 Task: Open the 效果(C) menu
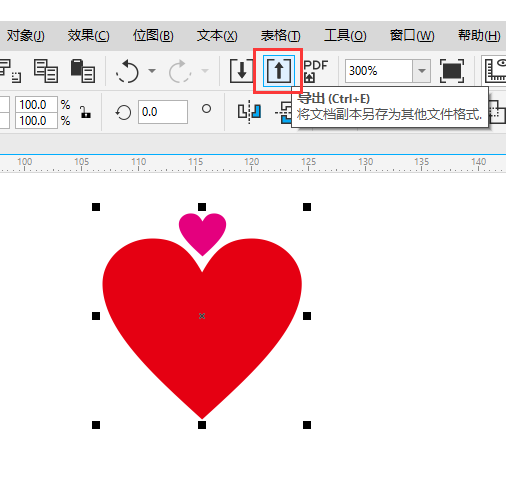coord(88,35)
